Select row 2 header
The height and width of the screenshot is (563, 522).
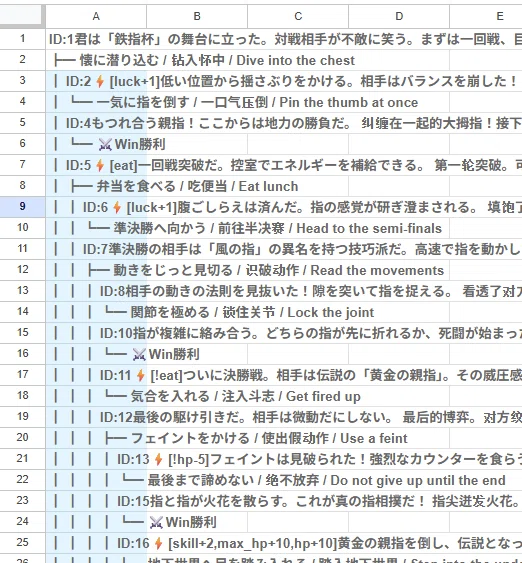click(23, 59)
